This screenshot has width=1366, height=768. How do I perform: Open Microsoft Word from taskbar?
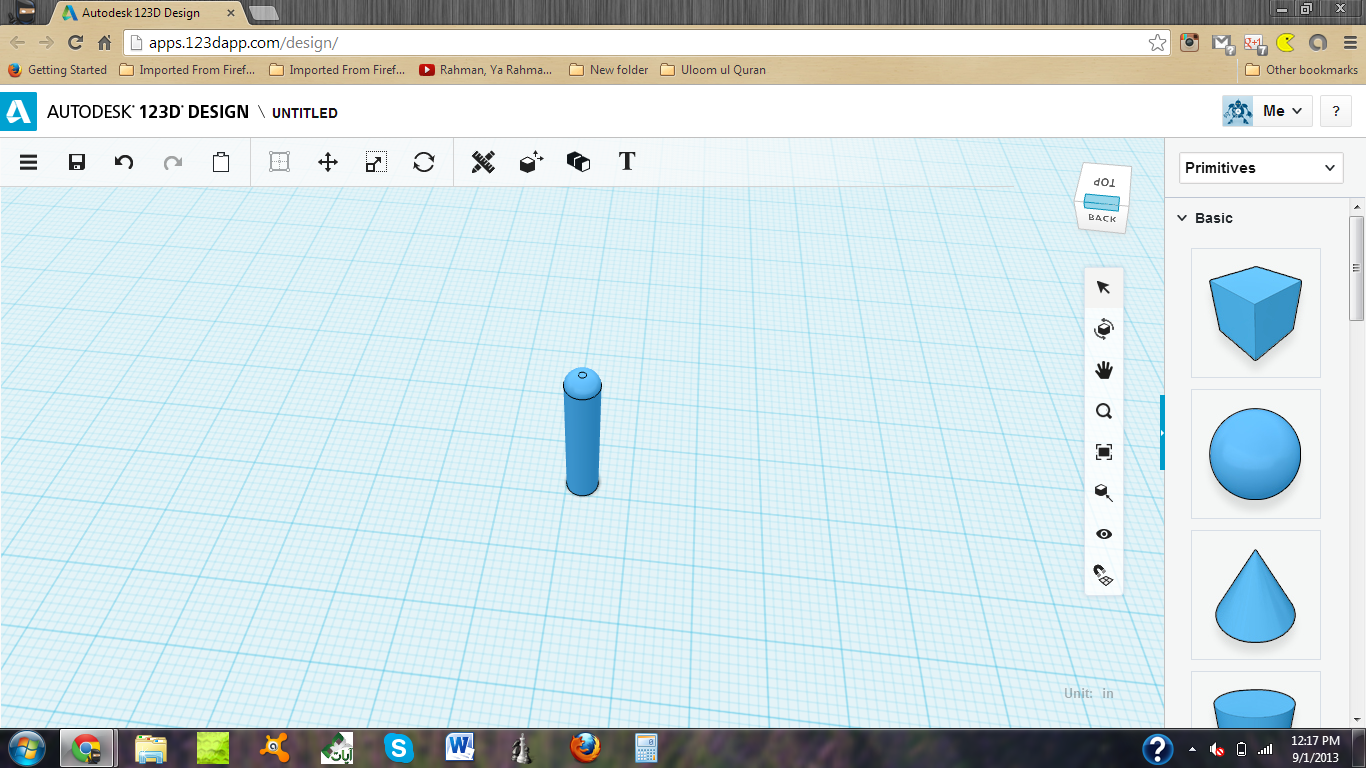(x=460, y=748)
